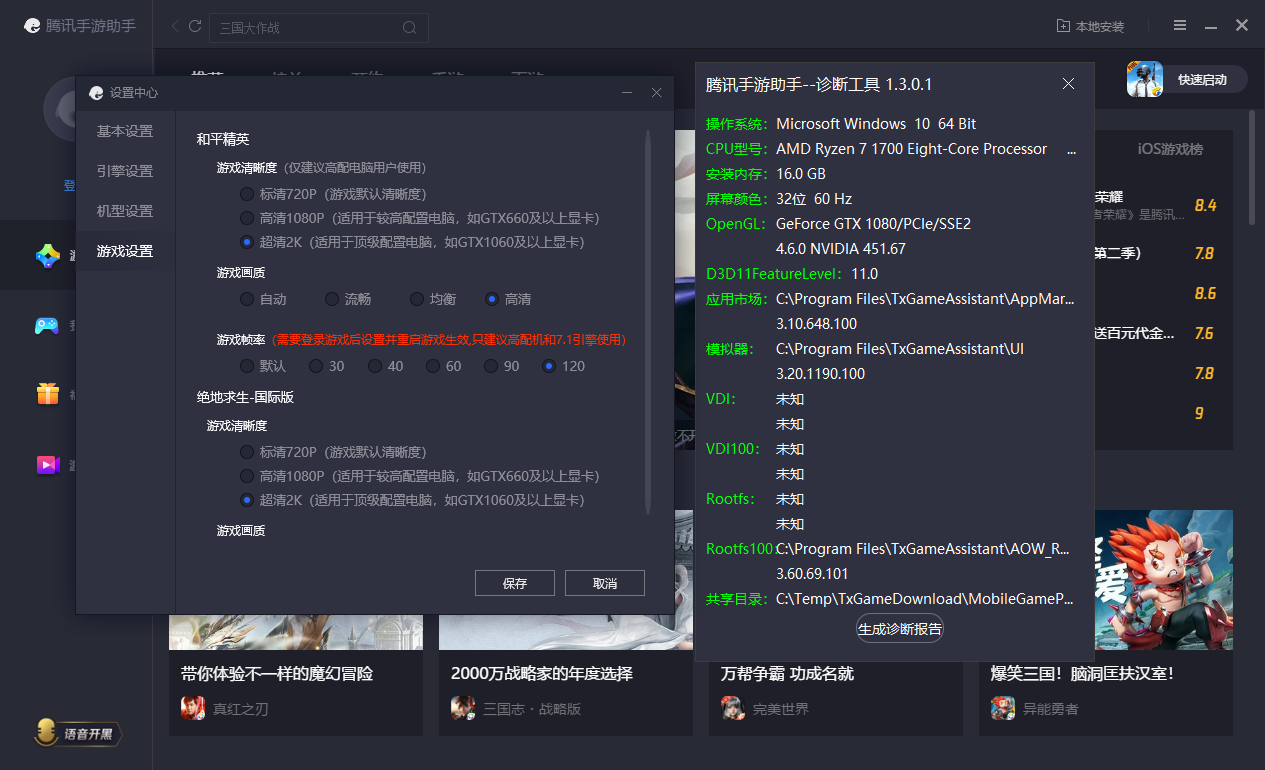Image resolution: width=1265 pixels, height=770 pixels.
Task: Click the search magnifier icon
Action: [x=409, y=28]
